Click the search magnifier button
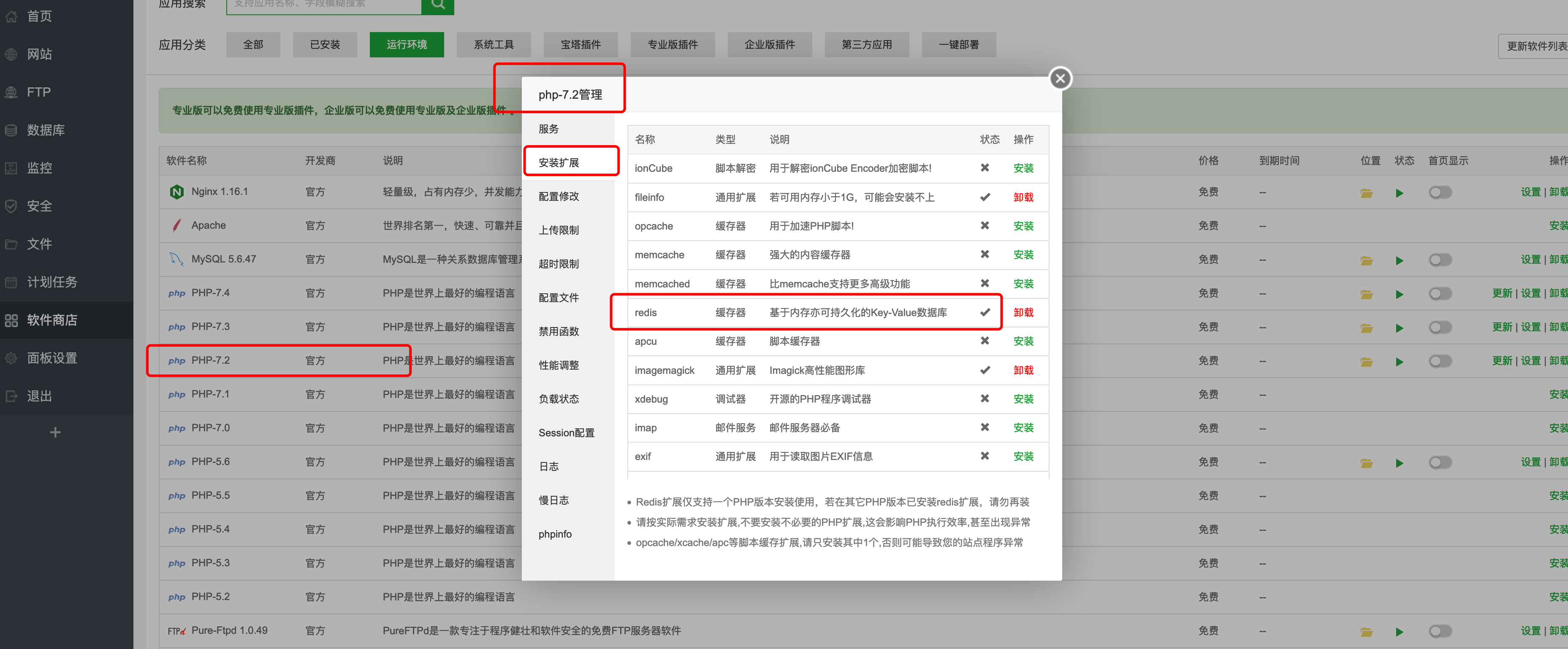This screenshot has width=1568, height=649. coord(438,5)
